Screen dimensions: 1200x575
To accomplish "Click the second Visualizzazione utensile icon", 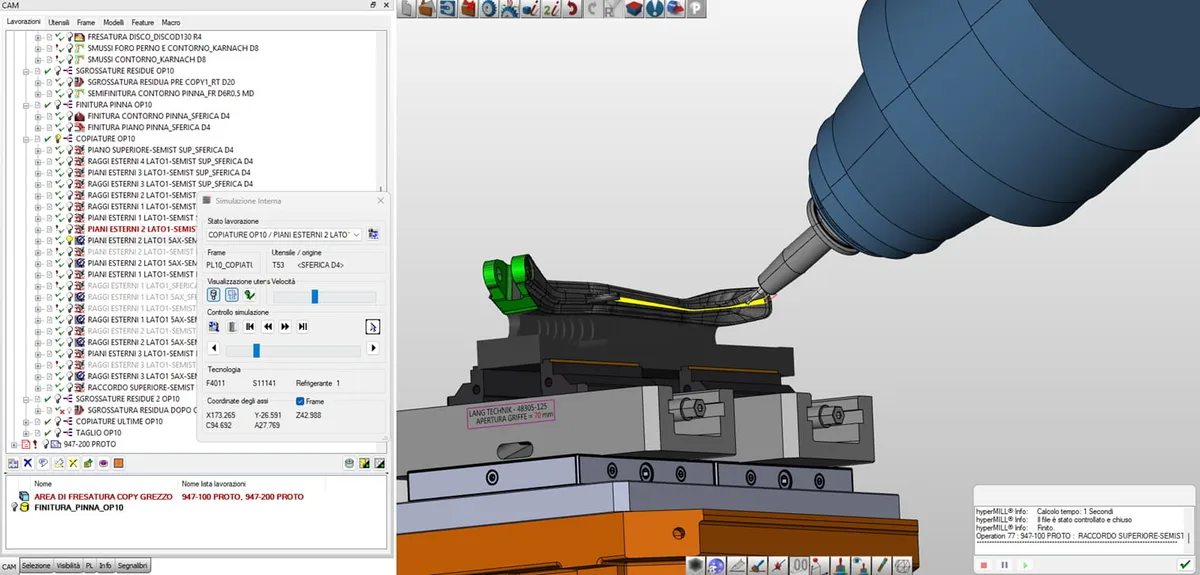I will pos(232,296).
